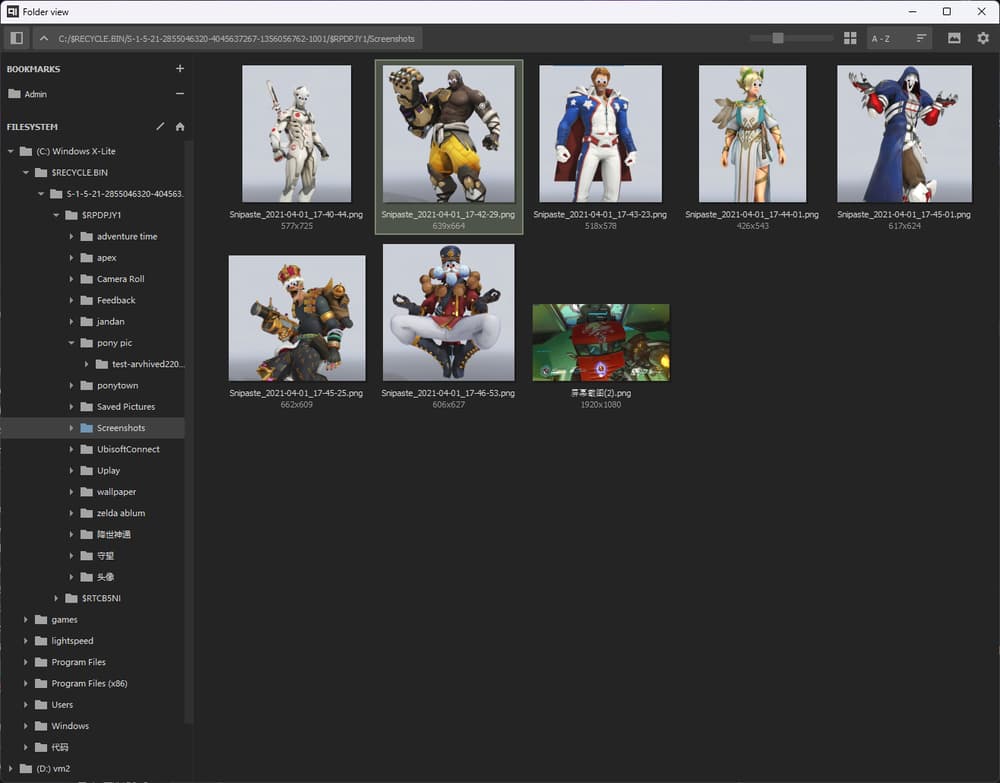Expand the $RTCB5NI folder

point(57,598)
